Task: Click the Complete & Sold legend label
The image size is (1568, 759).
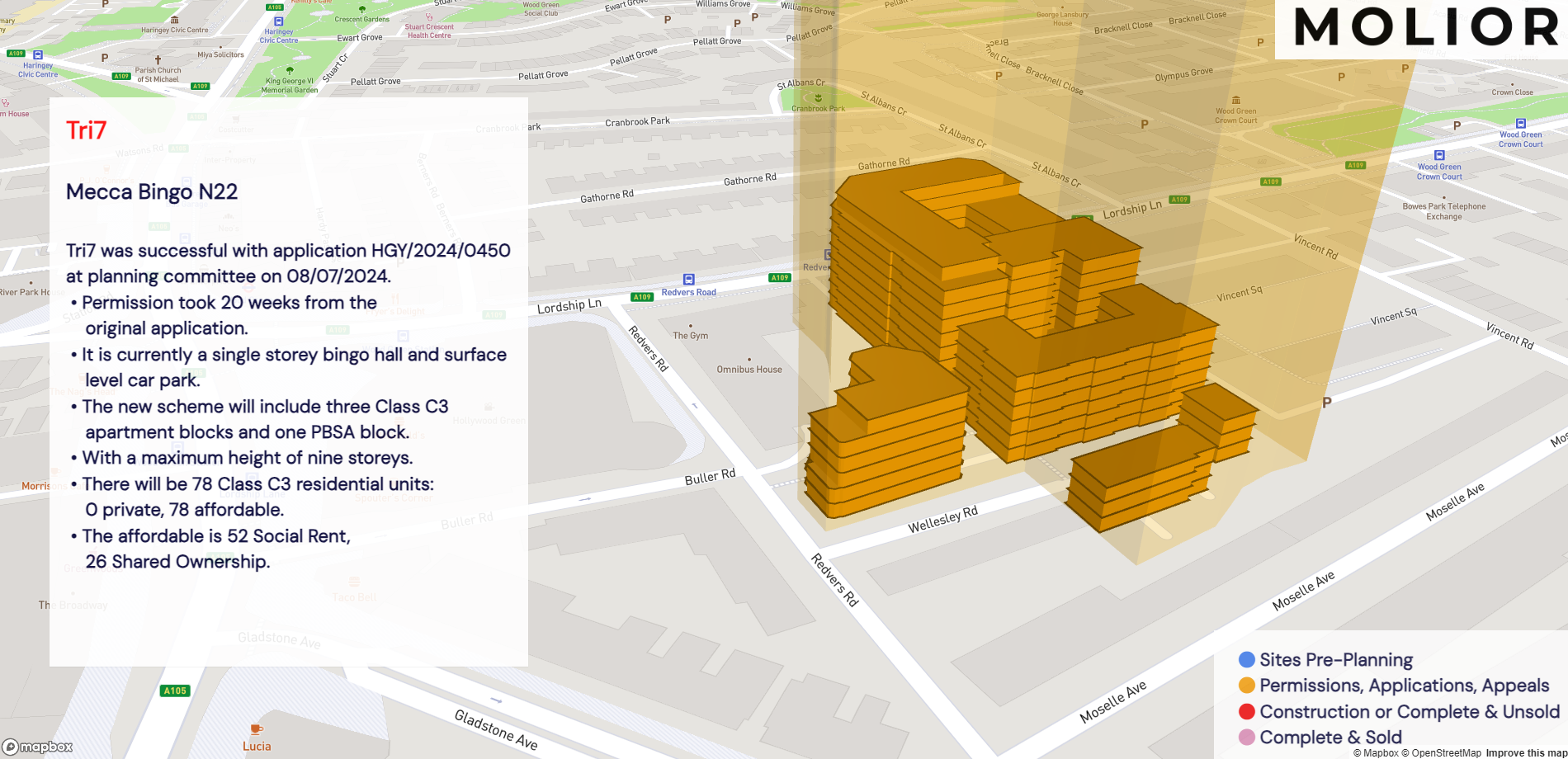Action: coord(1331,737)
